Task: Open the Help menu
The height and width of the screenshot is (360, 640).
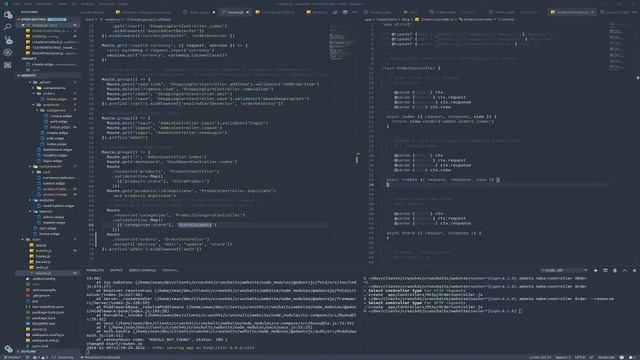Action: [x=123, y=4]
